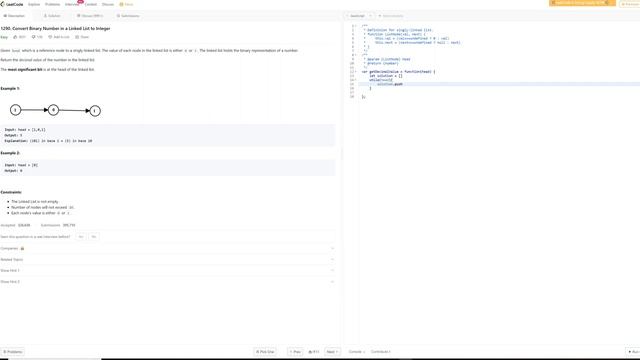Click the Run code button

point(633,351)
